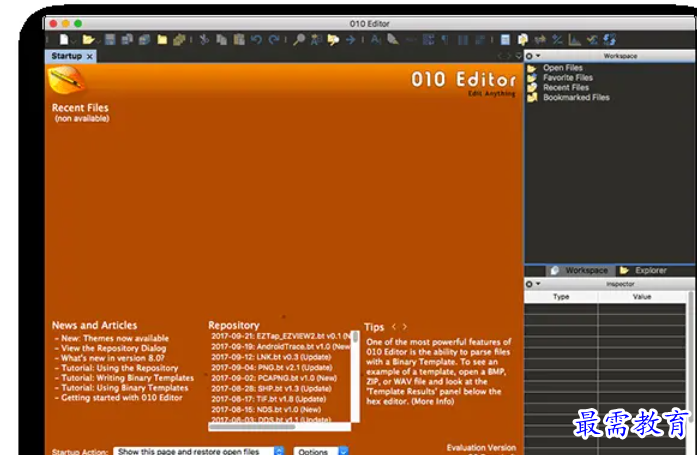Viewport: 697px width, 455px height.
Task: Click the Copy toolbar icon
Action: click(221, 40)
